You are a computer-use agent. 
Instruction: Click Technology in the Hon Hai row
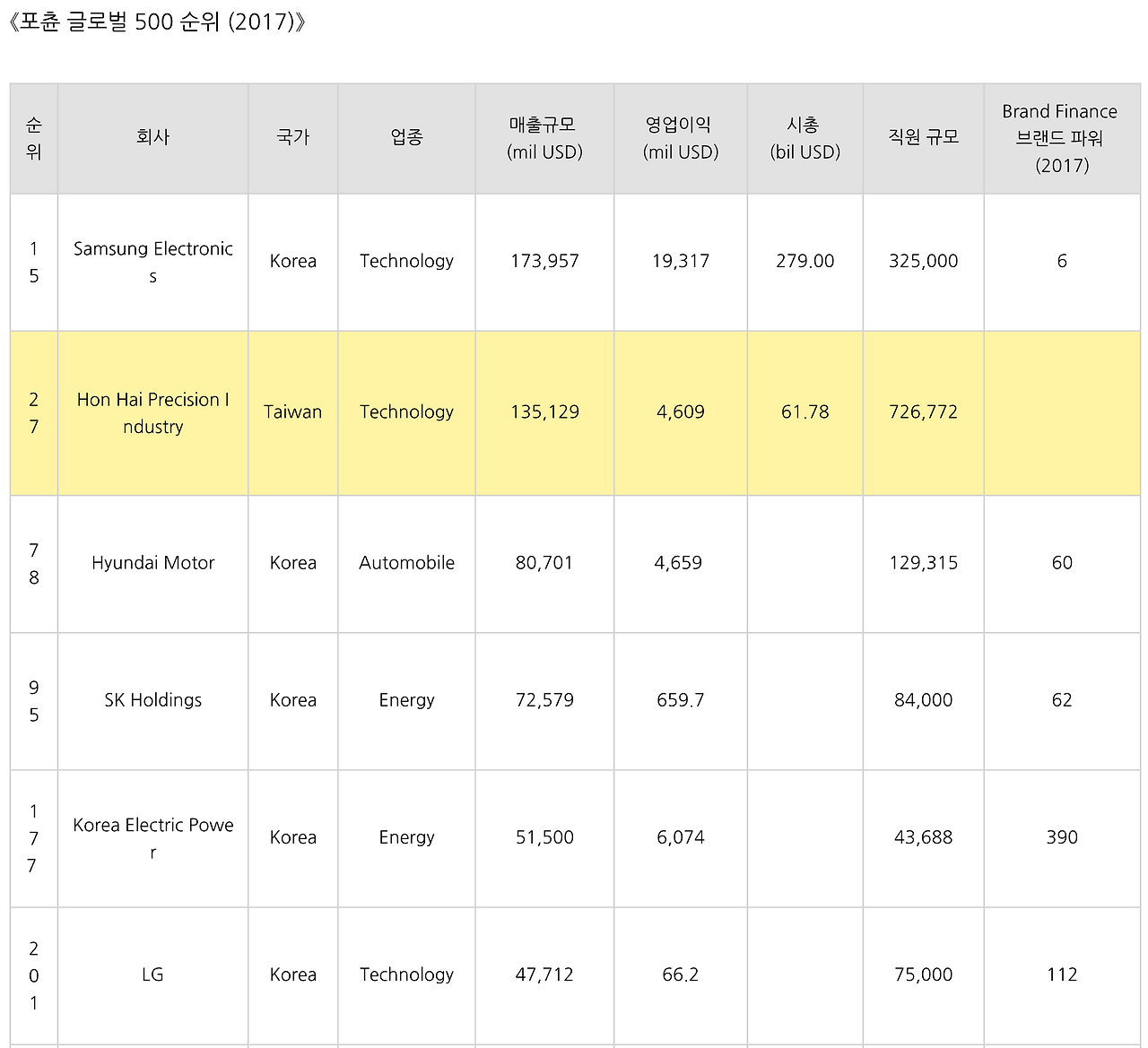click(406, 413)
